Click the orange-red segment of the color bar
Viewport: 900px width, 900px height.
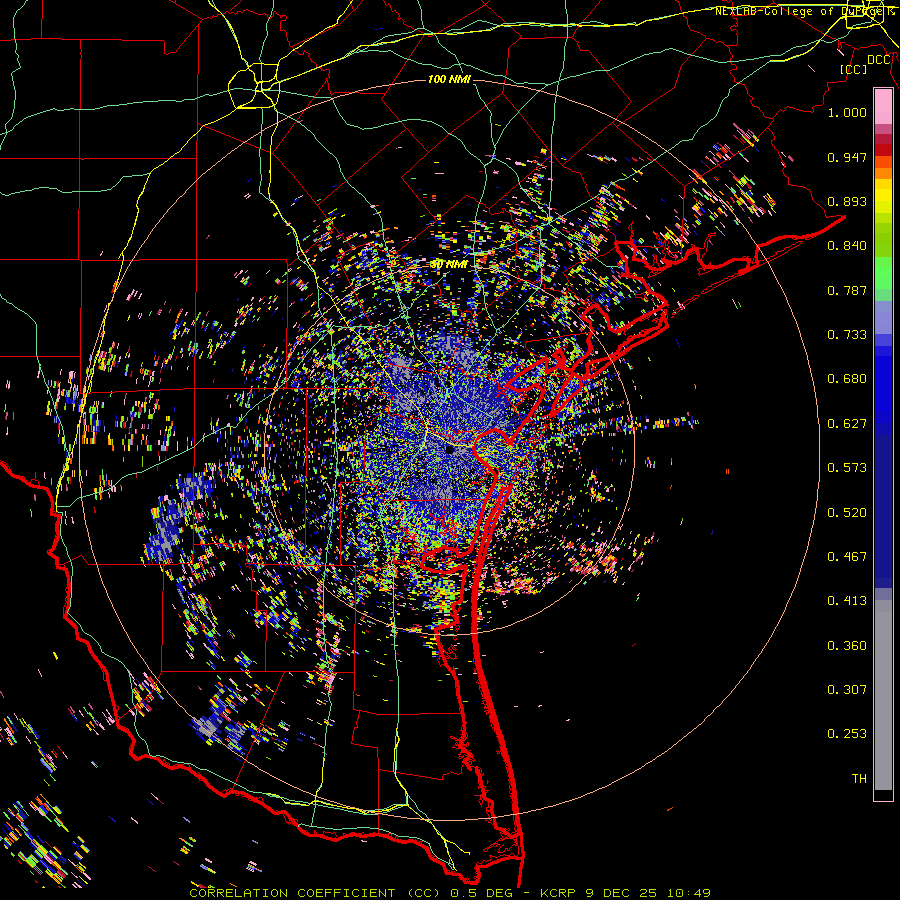pos(883,162)
